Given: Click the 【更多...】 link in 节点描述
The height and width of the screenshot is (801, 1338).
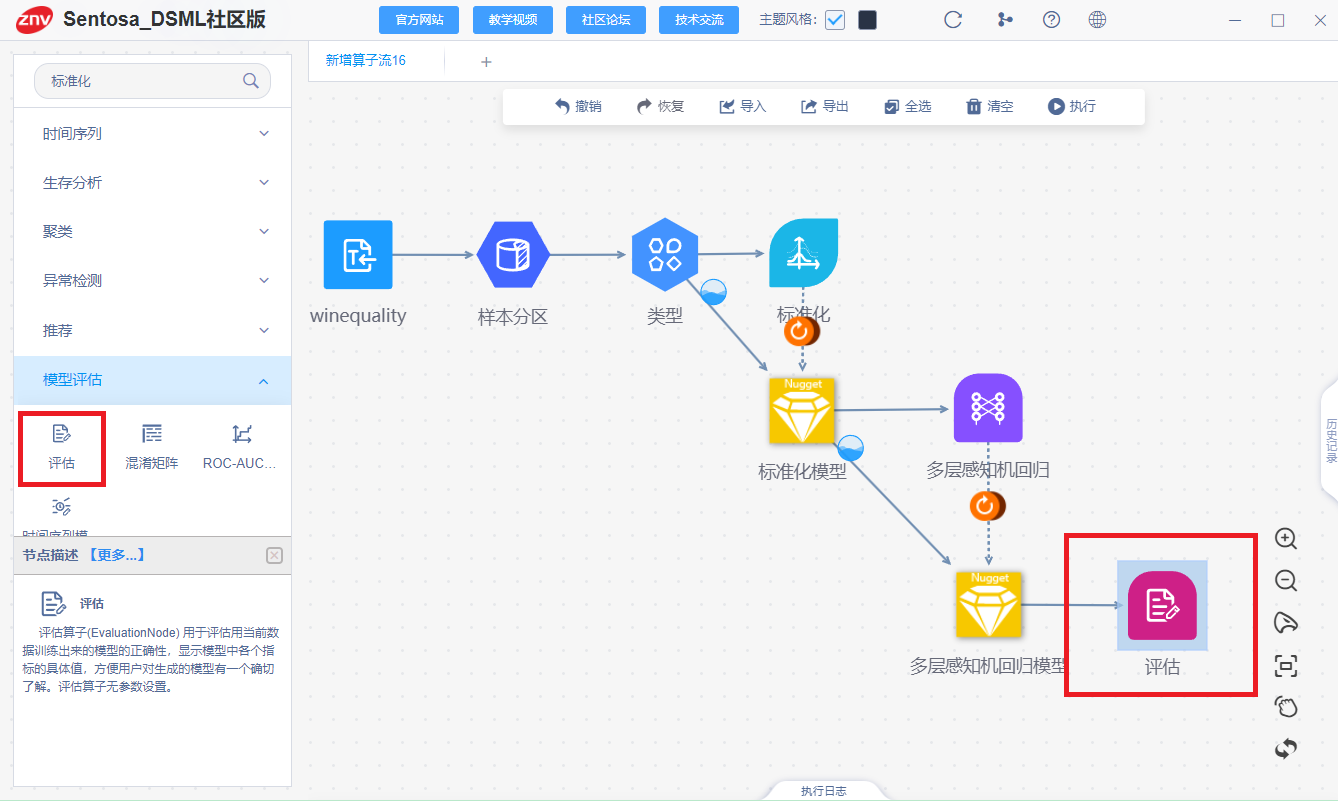Looking at the screenshot, I should coord(117,555).
